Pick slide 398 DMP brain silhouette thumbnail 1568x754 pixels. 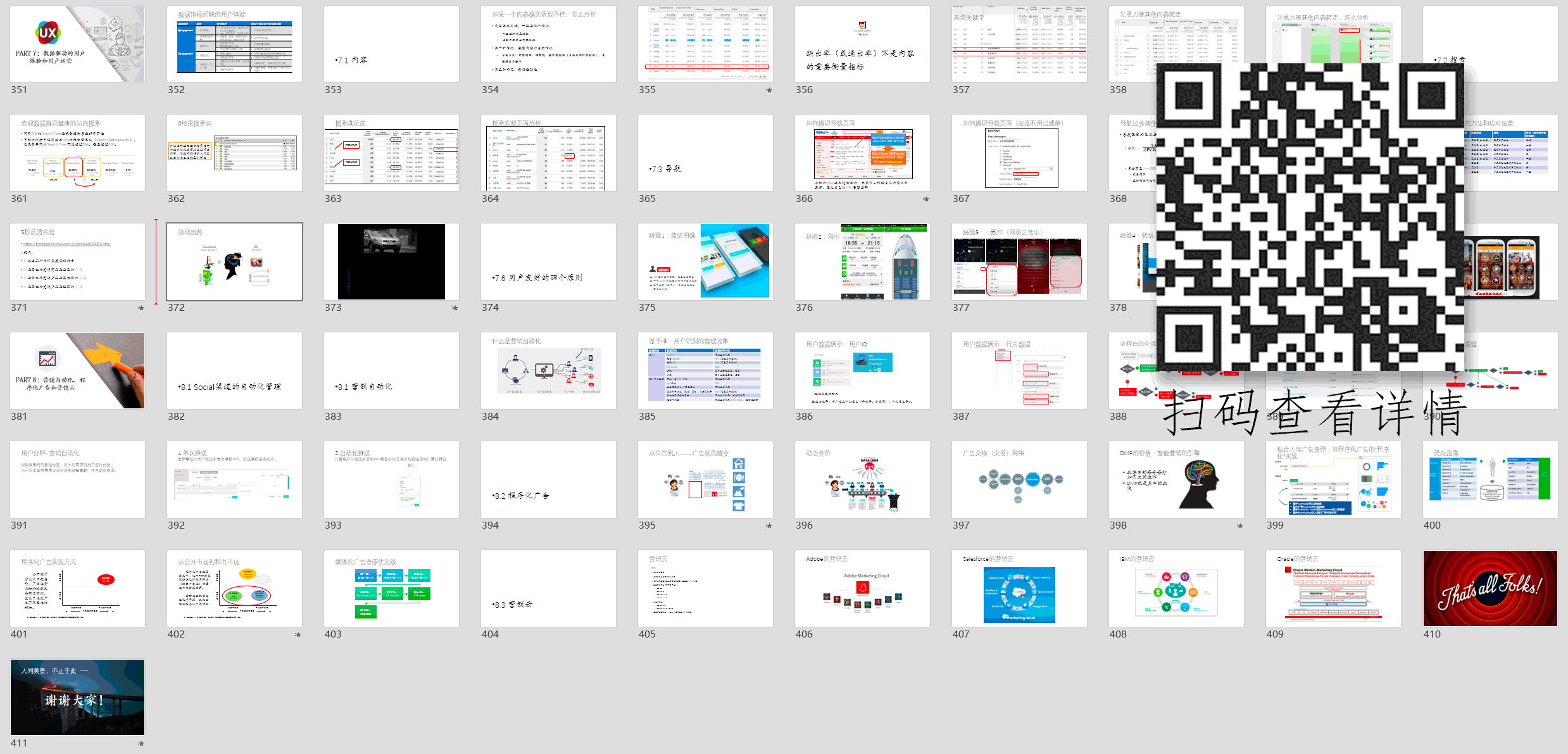tap(1176, 479)
